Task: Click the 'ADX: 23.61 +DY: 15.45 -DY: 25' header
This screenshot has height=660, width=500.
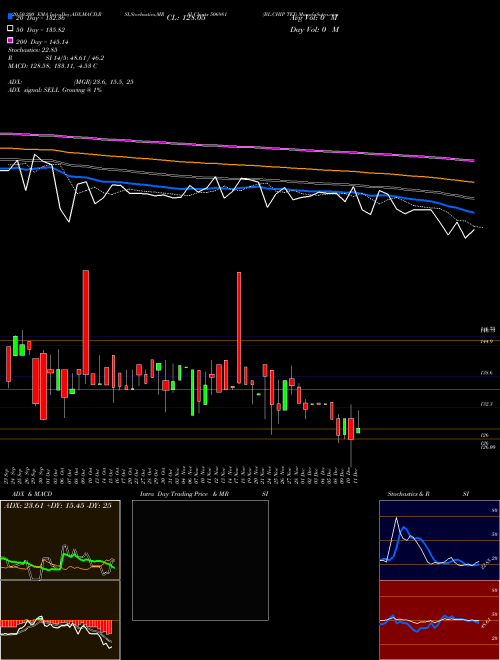Action: [58, 506]
